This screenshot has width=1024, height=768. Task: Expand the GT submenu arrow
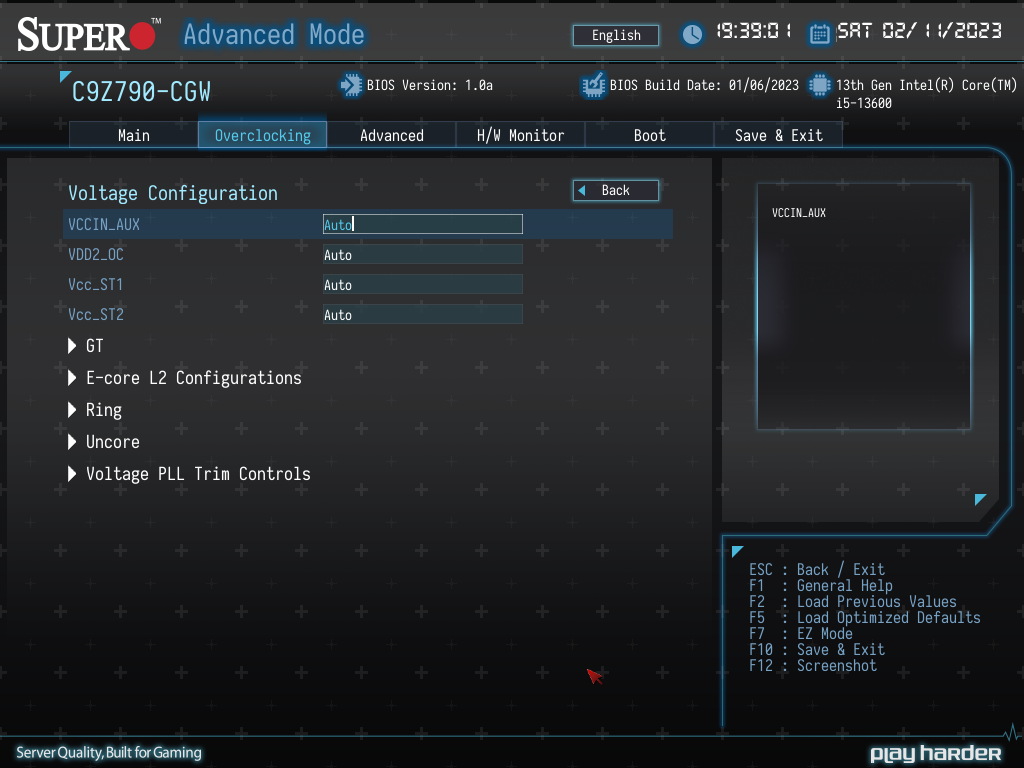(x=72, y=345)
